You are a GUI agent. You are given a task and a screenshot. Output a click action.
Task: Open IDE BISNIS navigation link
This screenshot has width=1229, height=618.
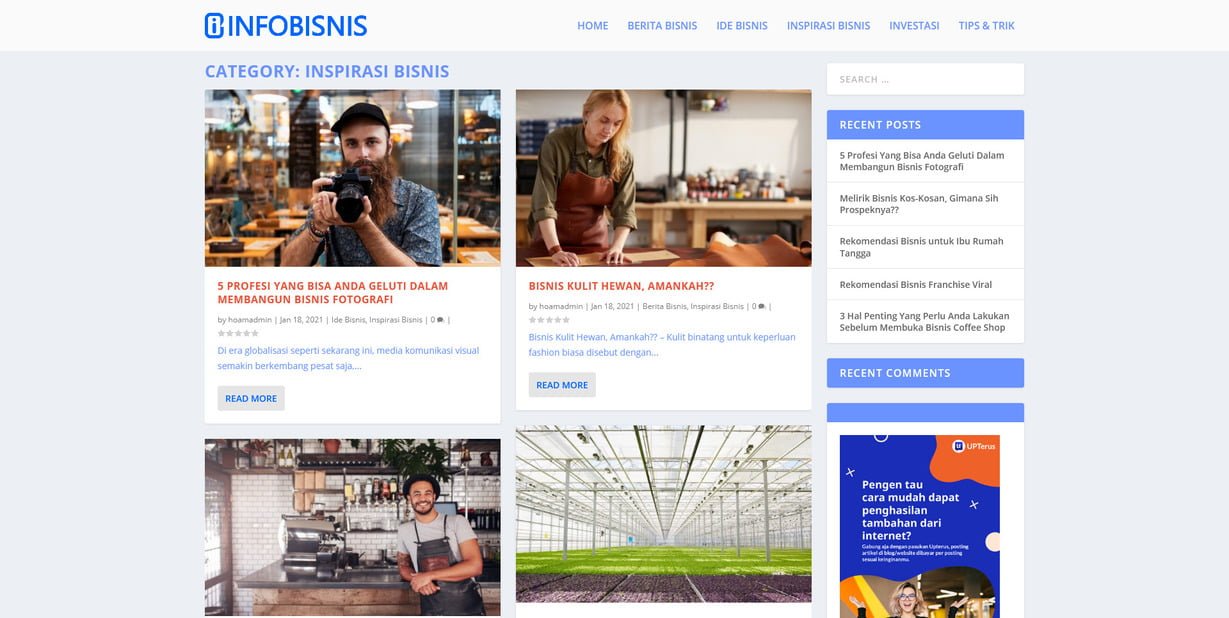742,26
